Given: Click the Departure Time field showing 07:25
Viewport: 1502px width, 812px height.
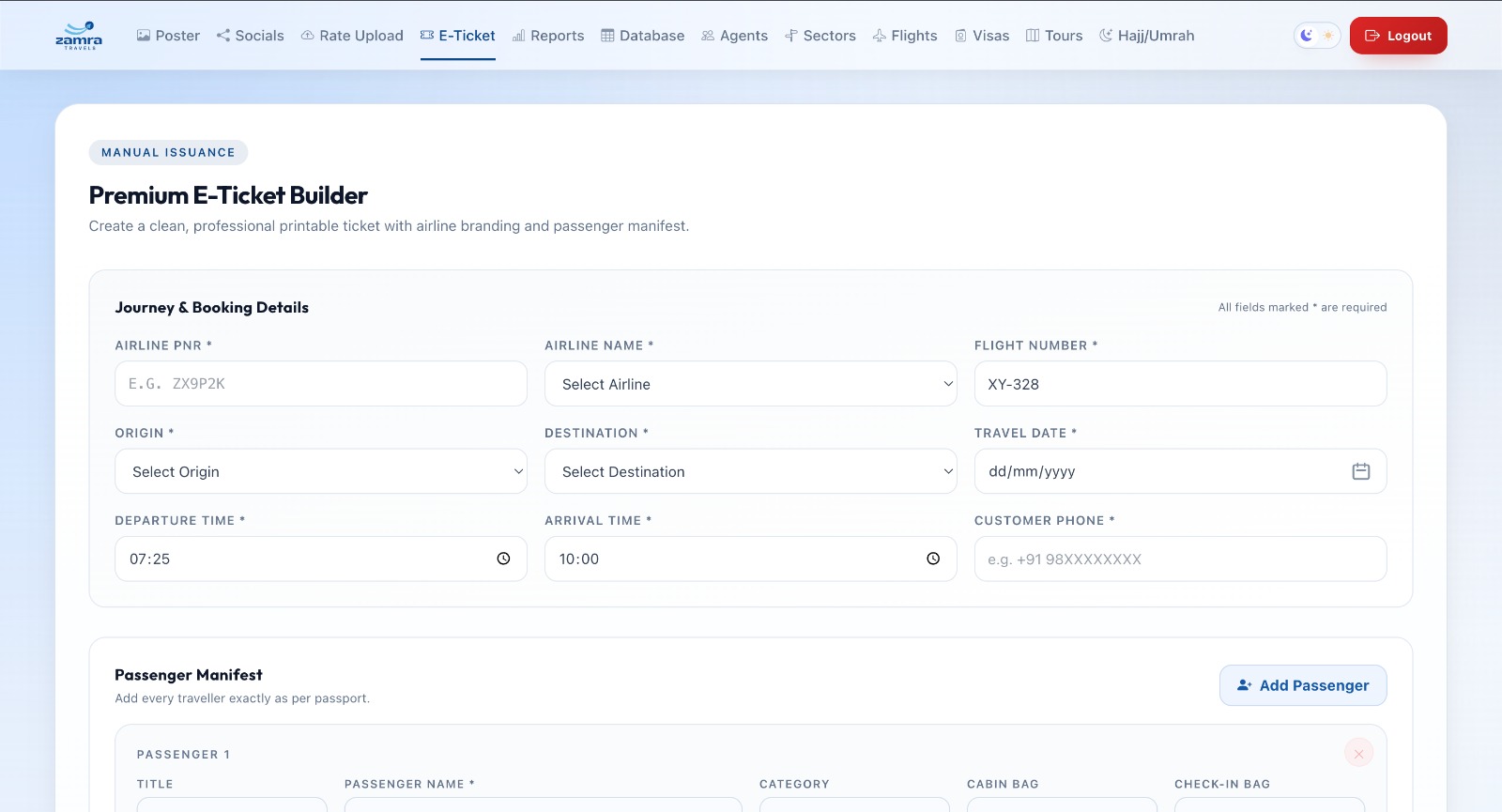Looking at the screenshot, I should pos(321,559).
